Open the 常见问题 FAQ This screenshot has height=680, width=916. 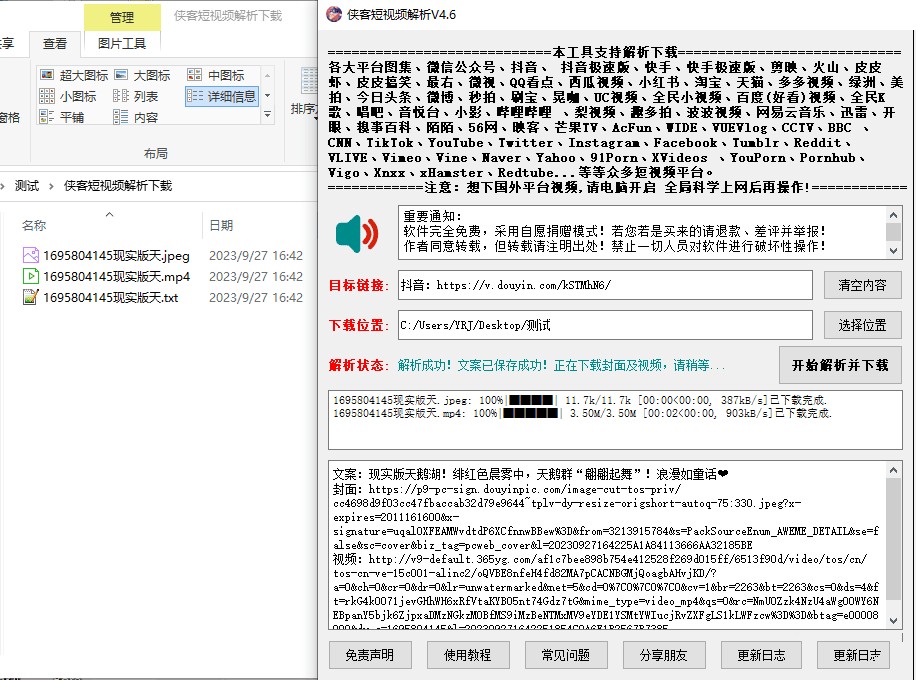coord(566,655)
